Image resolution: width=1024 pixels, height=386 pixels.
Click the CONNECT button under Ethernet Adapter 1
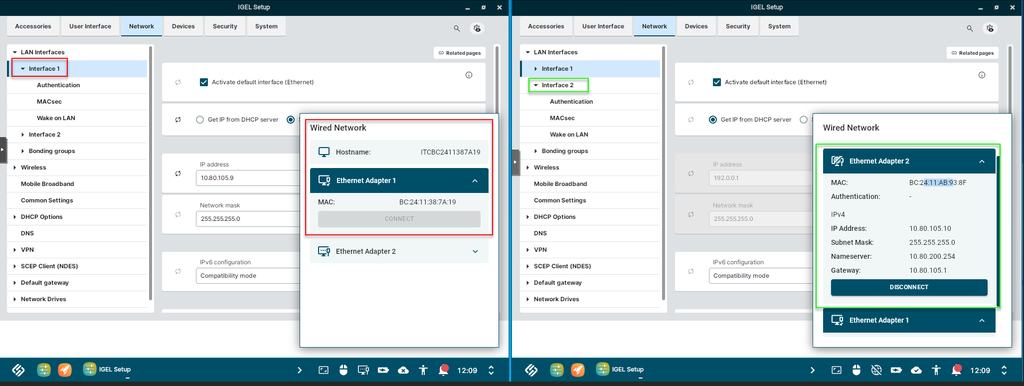pyautogui.click(x=399, y=219)
